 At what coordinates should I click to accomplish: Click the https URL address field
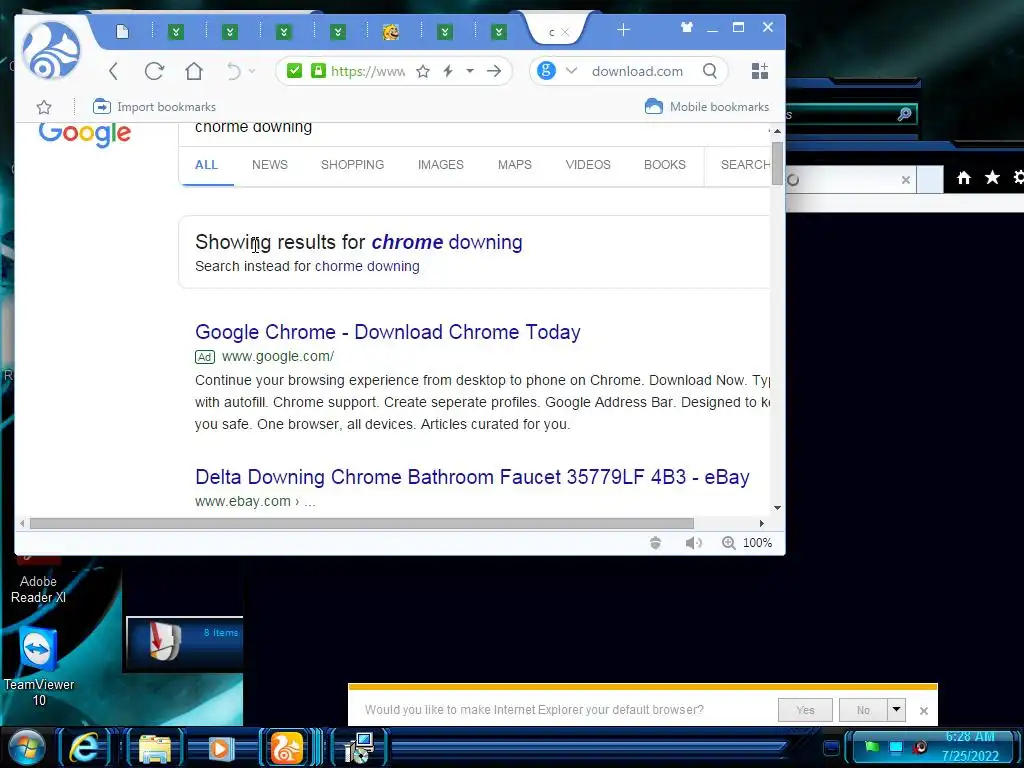368,71
